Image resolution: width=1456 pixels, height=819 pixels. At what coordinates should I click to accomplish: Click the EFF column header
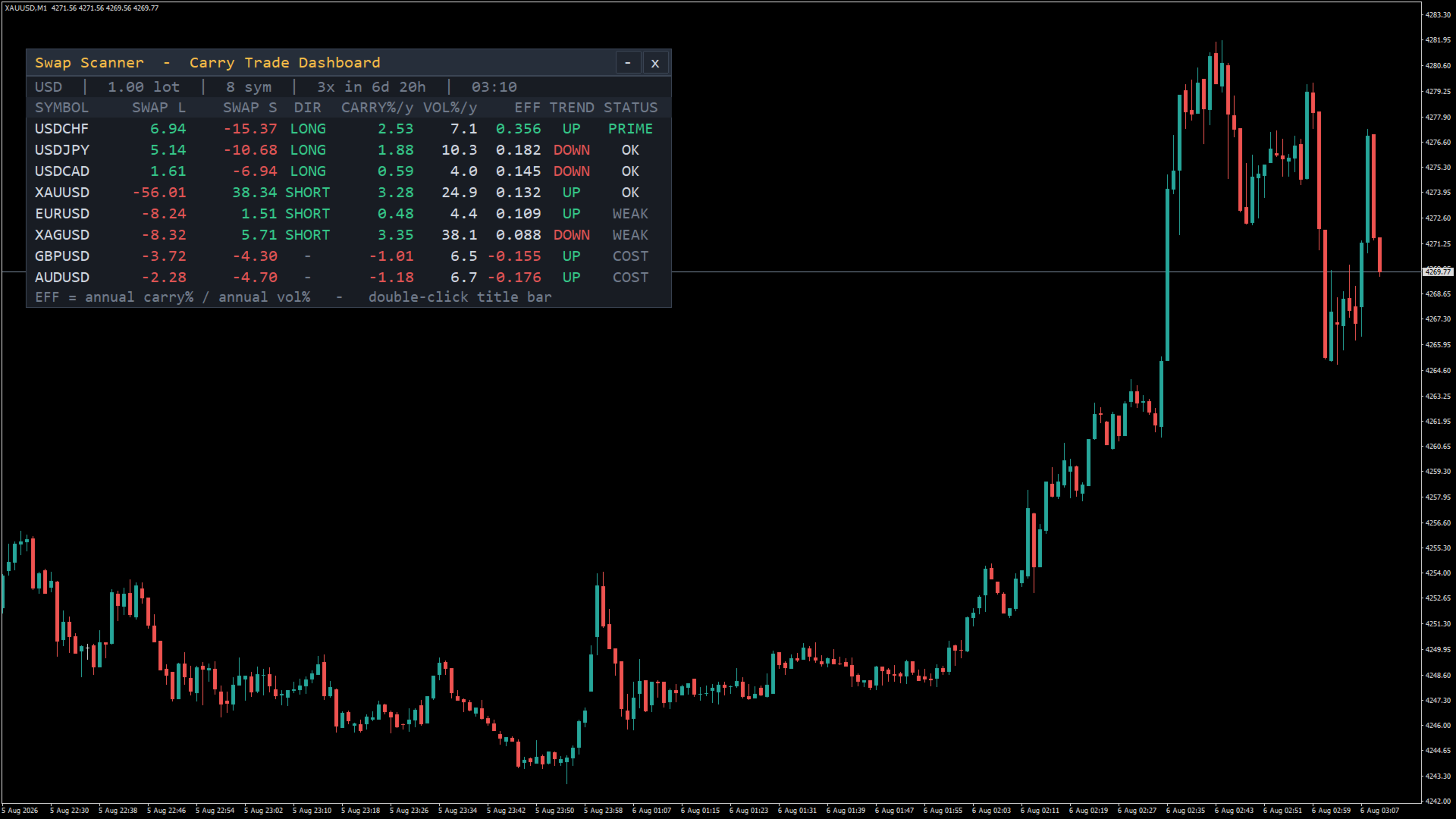528,108
